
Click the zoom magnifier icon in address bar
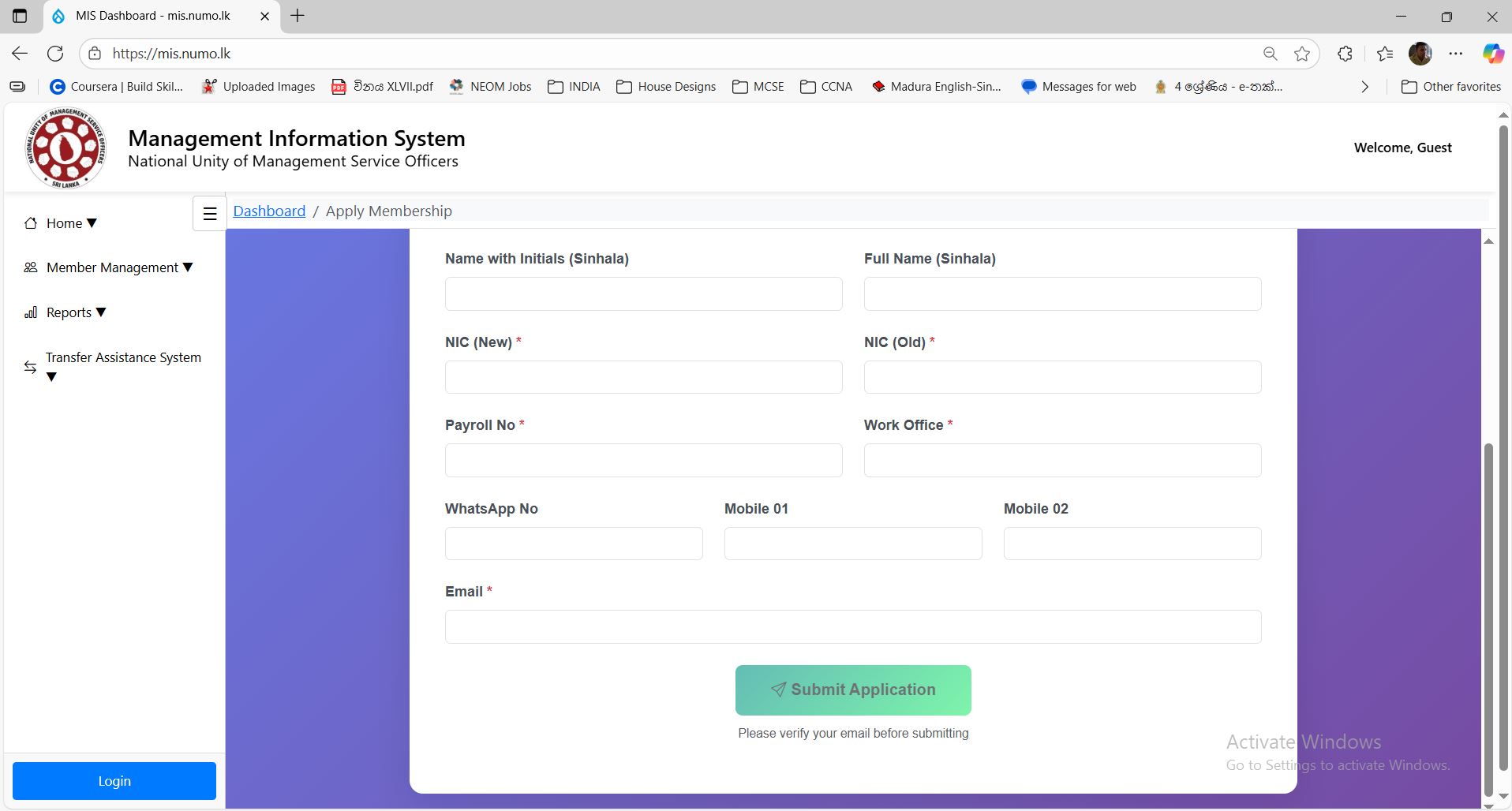(x=1270, y=54)
